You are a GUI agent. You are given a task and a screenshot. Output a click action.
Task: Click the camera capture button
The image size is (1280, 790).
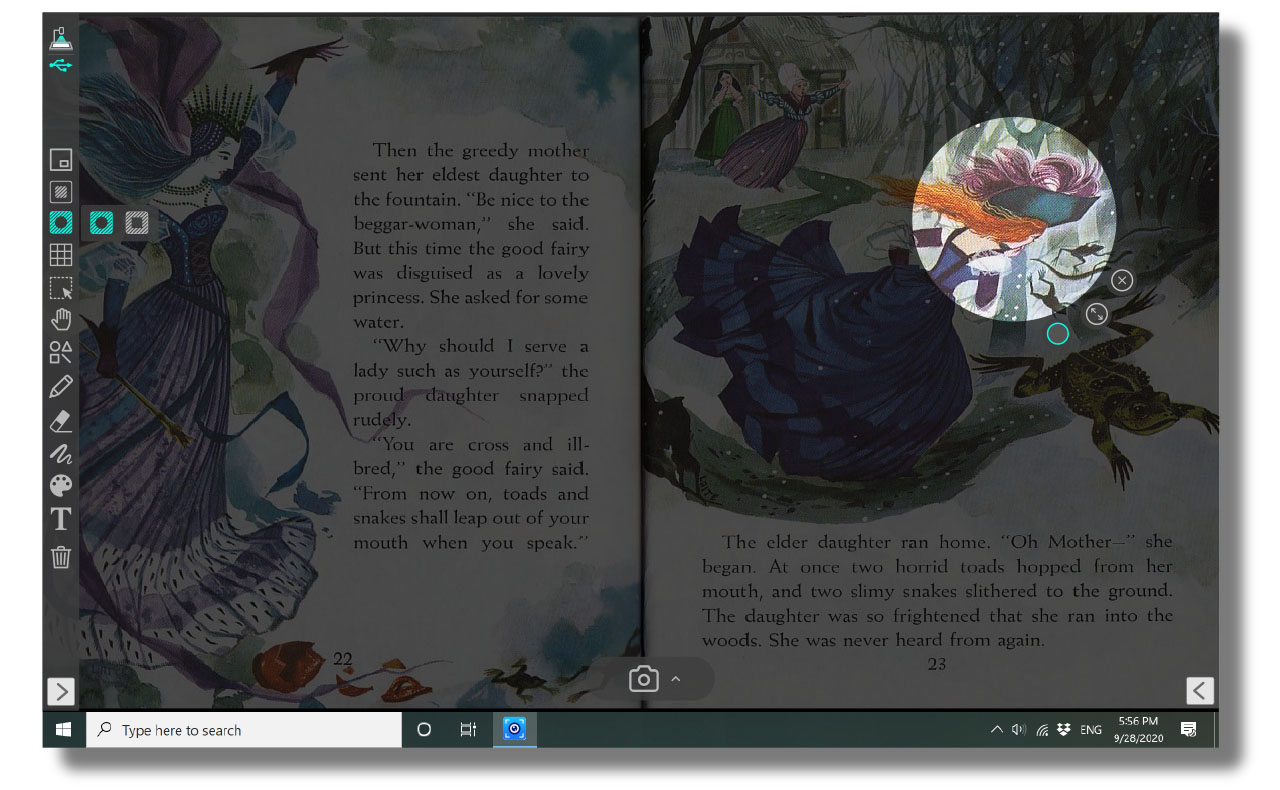(x=643, y=680)
